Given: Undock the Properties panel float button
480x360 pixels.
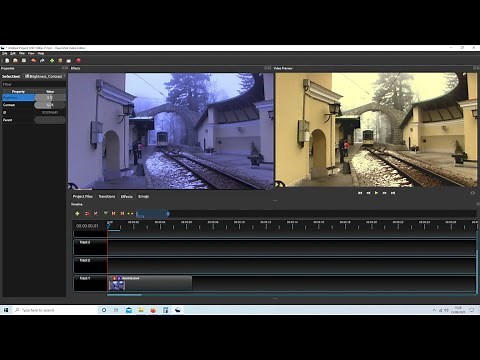Looking at the screenshot, I should (63, 68).
